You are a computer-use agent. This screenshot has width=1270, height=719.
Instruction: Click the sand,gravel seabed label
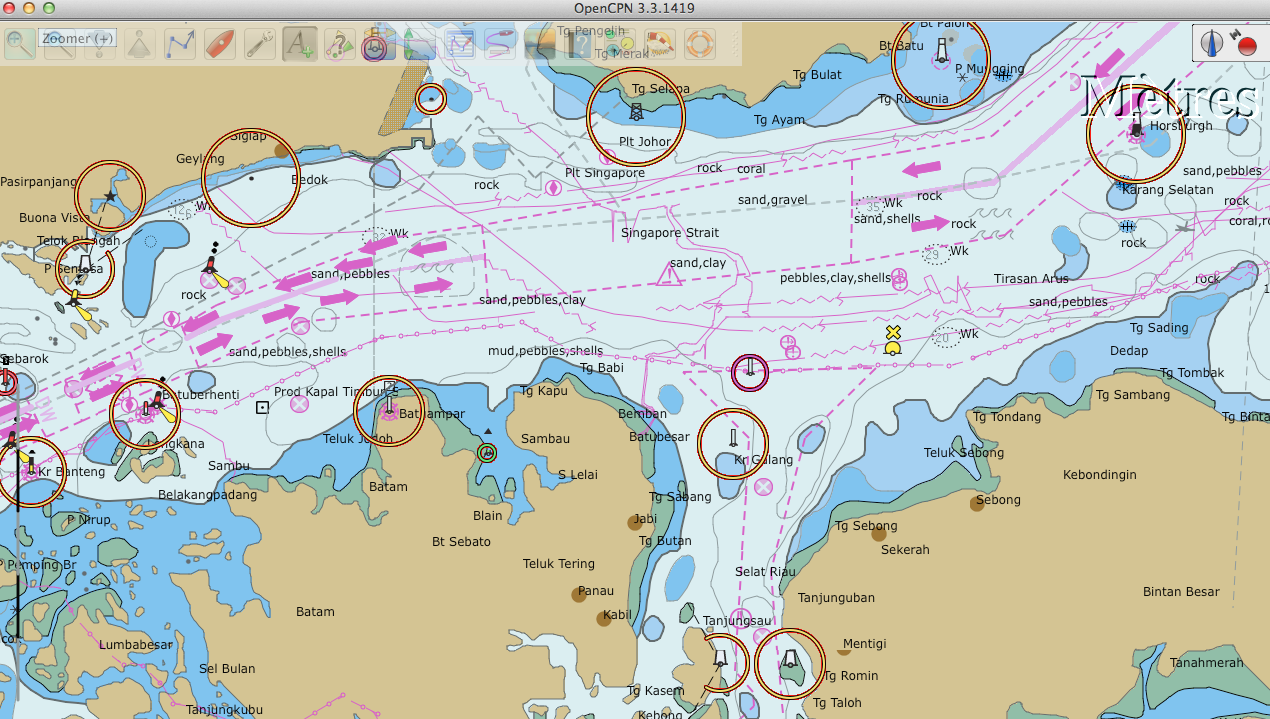(x=773, y=200)
